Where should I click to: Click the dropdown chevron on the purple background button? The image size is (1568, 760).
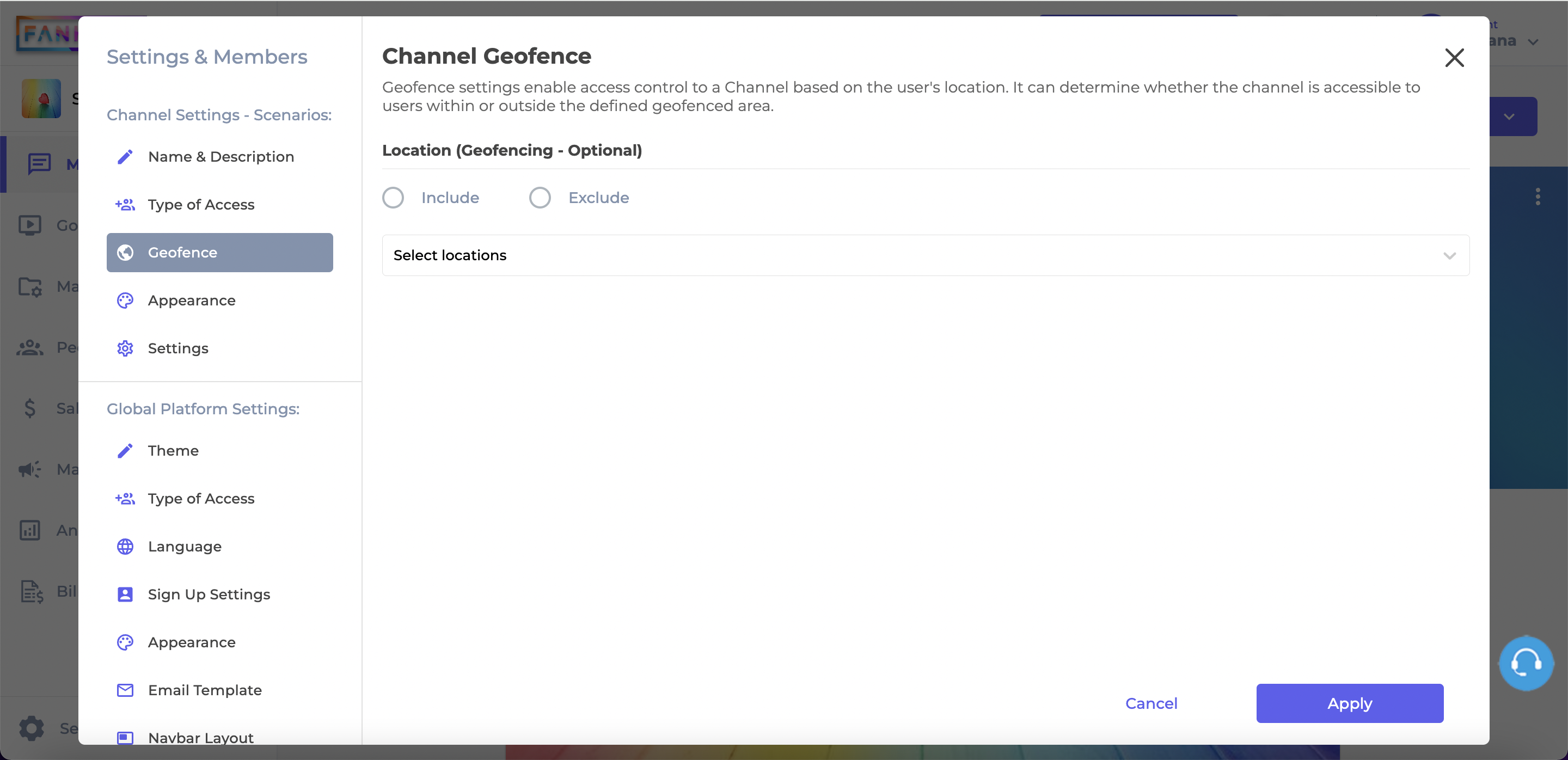[1509, 116]
